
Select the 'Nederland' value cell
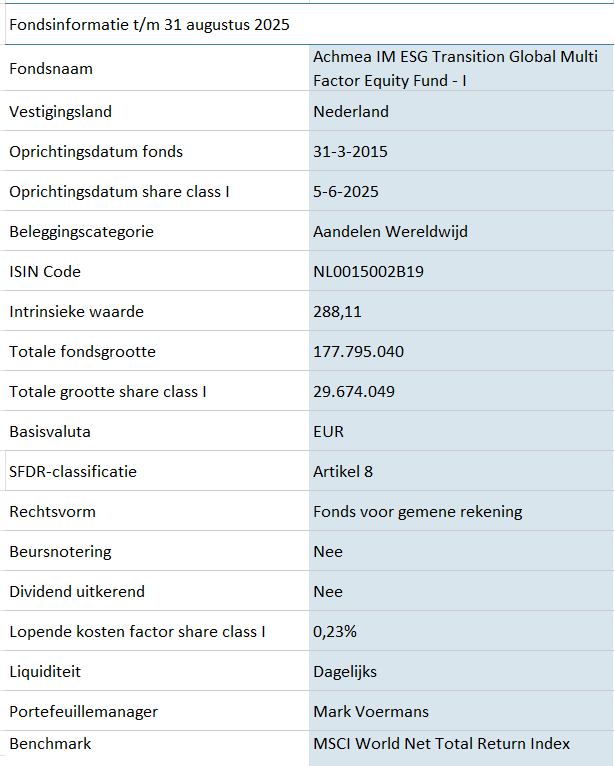click(x=351, y=112)
